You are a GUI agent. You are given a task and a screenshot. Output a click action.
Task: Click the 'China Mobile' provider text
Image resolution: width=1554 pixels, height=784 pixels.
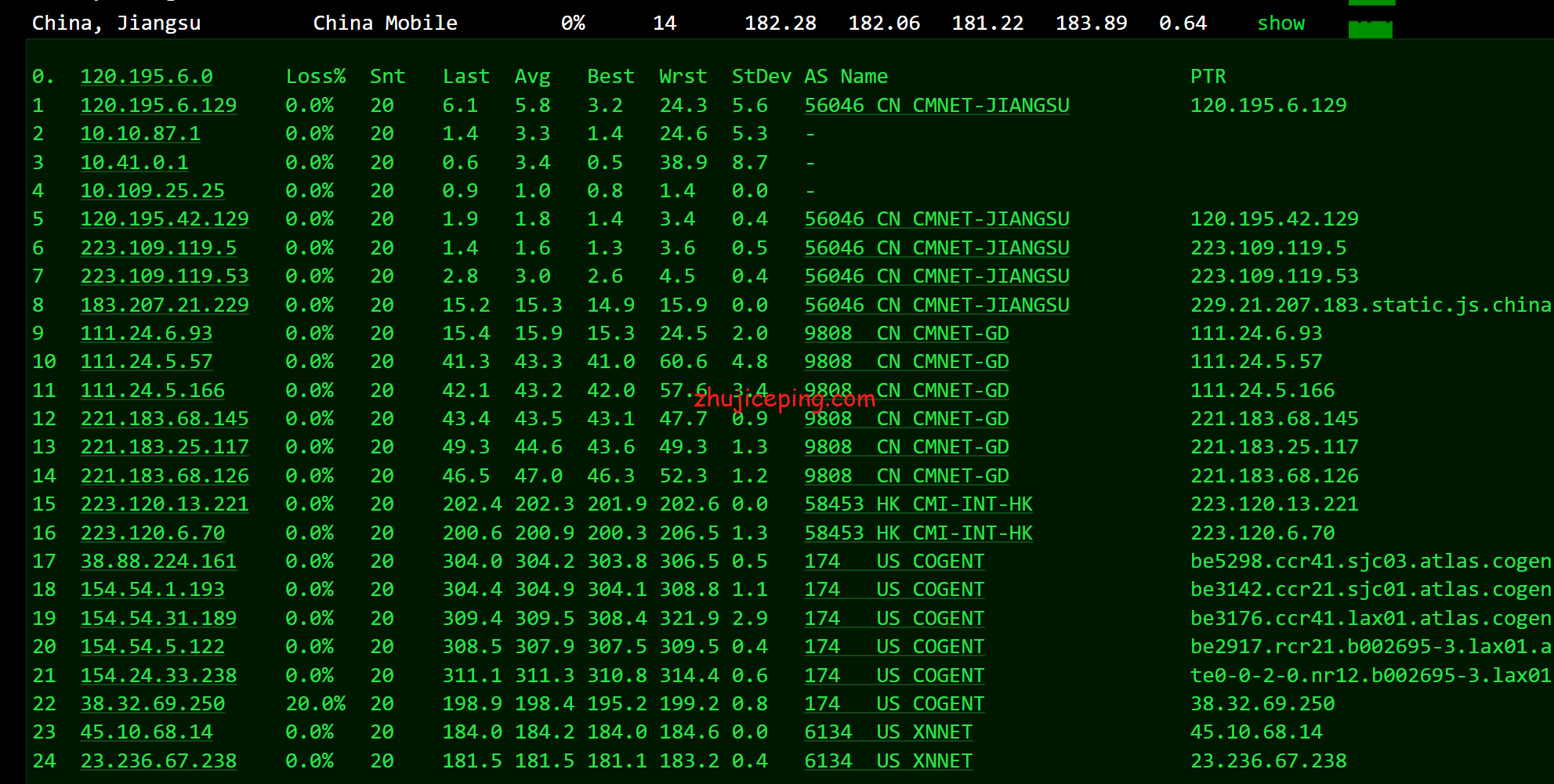(385, 23)
